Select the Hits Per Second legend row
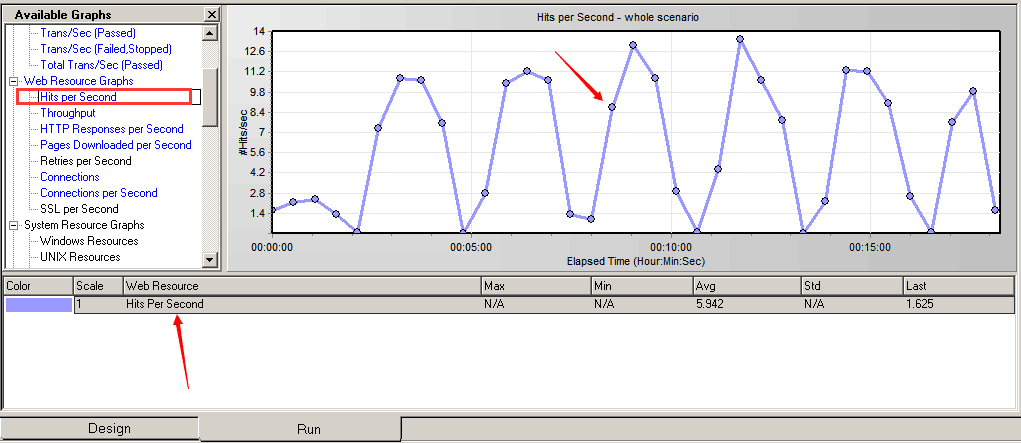1021x443 pixels. [x=509, y=304]
